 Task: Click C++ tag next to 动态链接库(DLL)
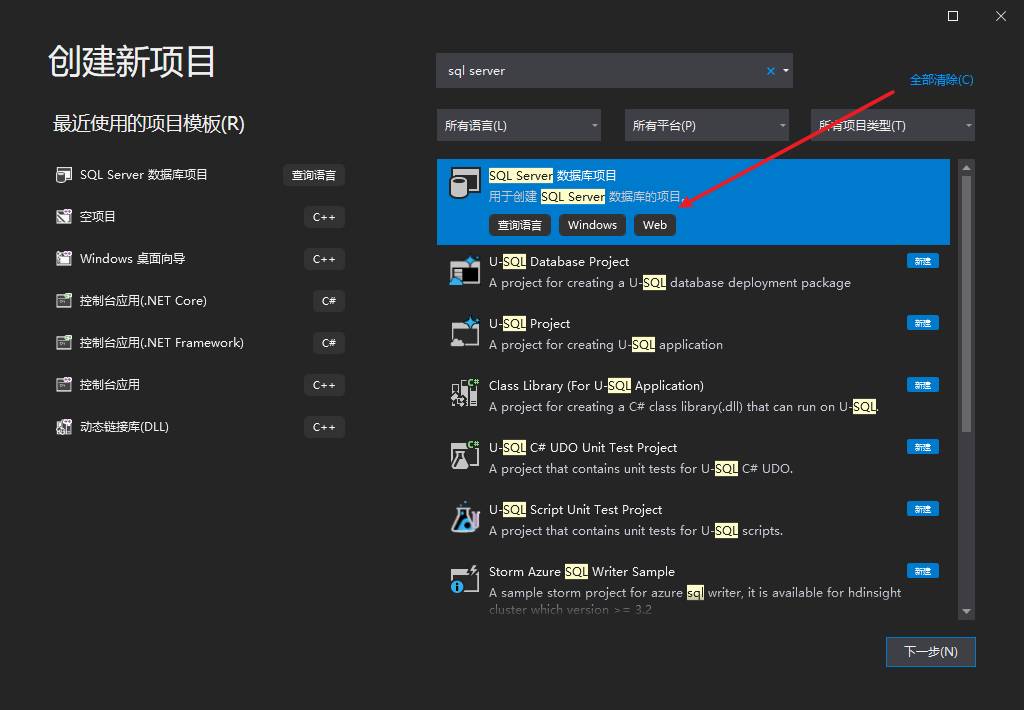point(324,427)
